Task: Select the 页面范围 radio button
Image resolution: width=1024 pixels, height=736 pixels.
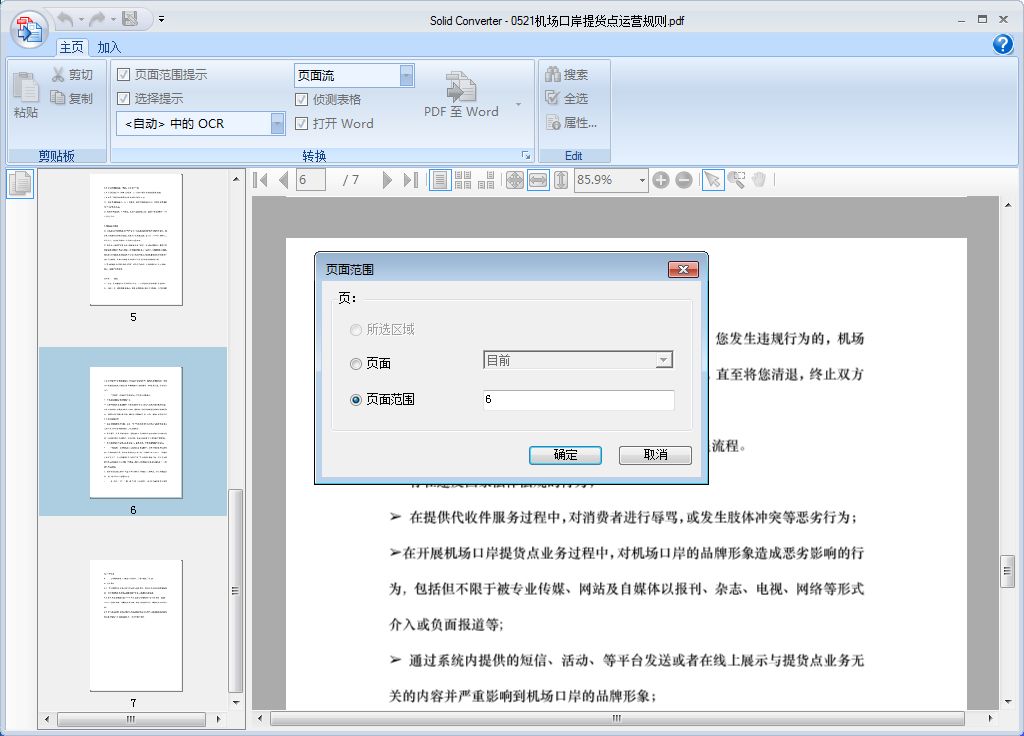Action: pyautogui.click(x=356, y=400)
